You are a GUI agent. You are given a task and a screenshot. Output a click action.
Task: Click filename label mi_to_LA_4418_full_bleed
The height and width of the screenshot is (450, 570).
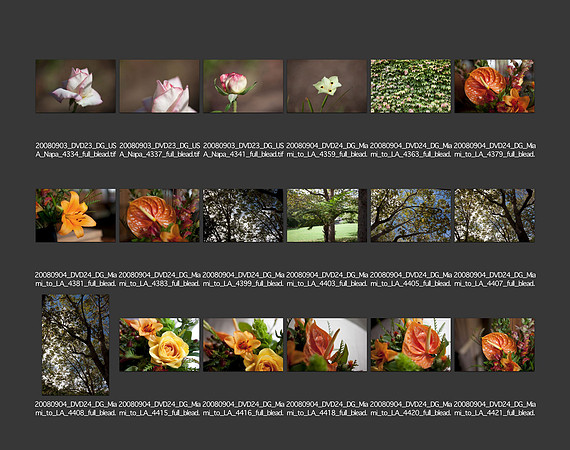327,413
